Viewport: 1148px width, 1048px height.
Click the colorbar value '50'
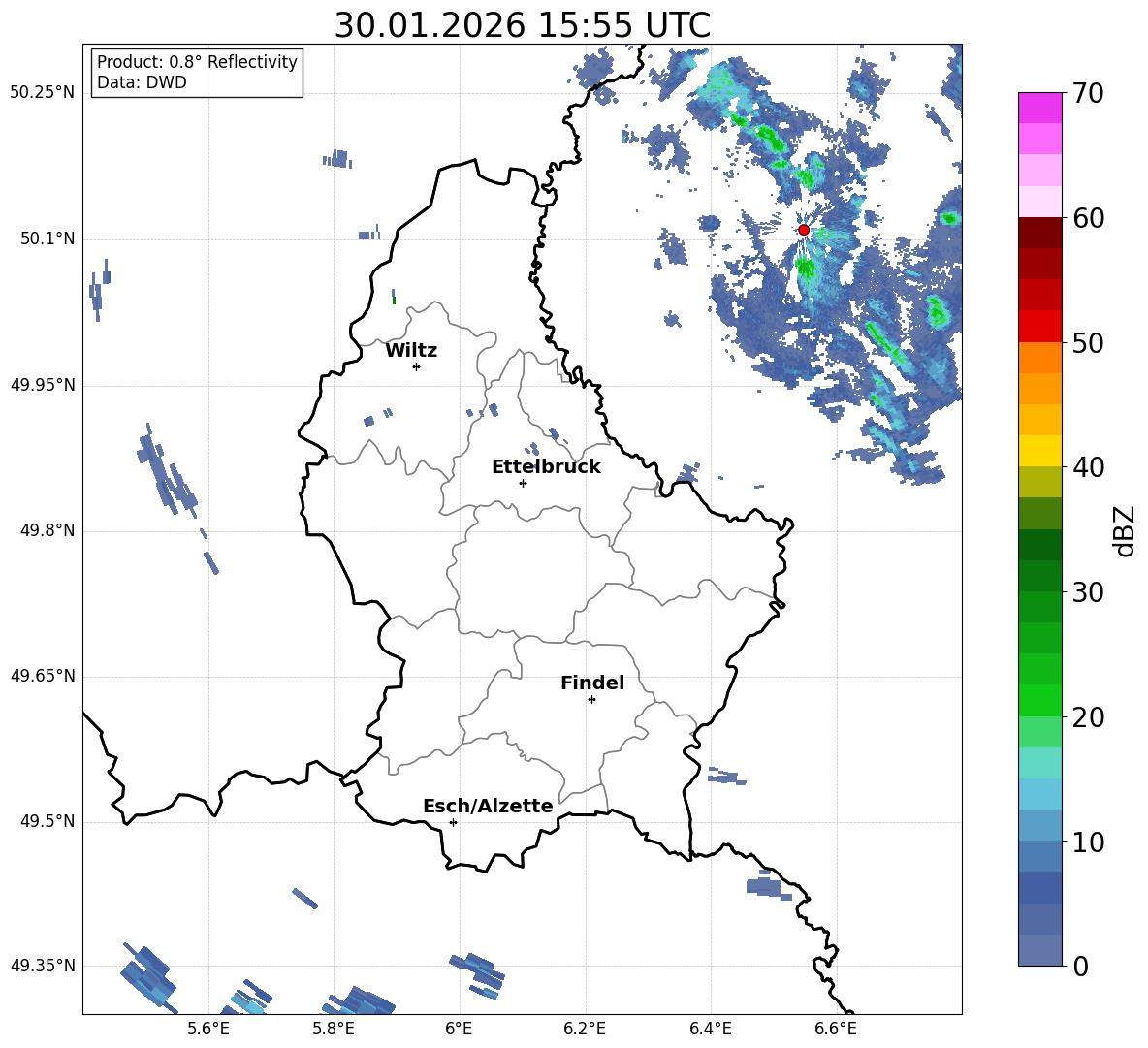[x=1087, y=342]
